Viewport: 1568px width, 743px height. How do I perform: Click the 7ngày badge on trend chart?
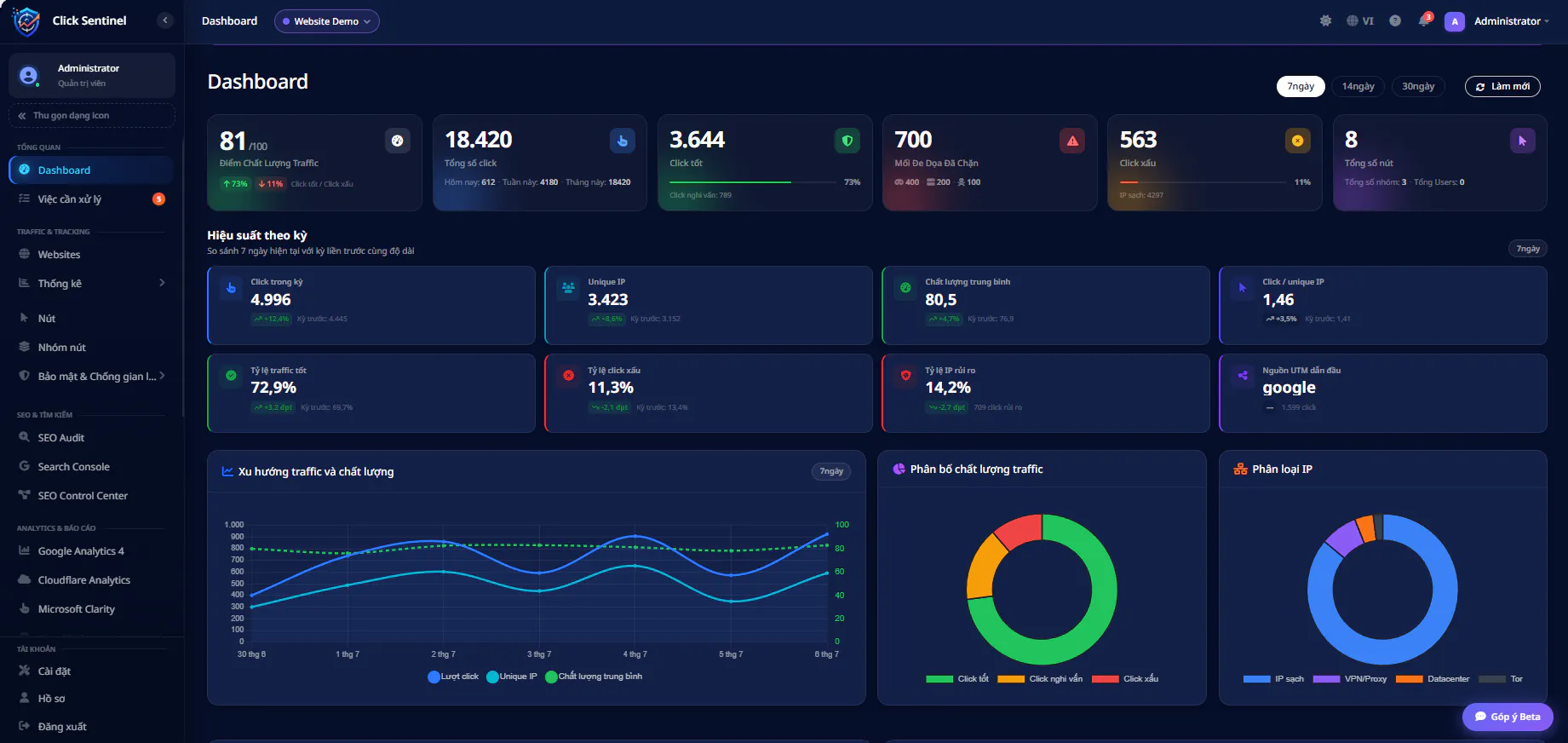coord(831,471)
